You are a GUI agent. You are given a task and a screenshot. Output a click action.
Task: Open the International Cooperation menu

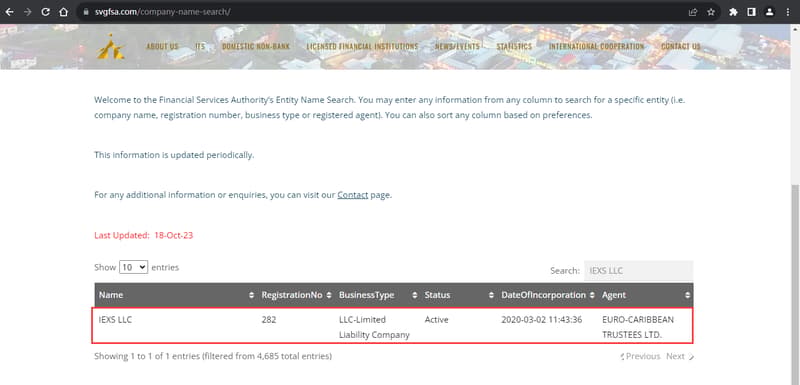point(596,46)
